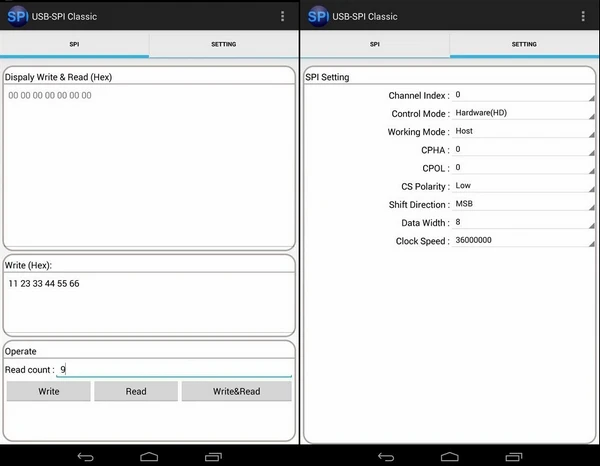
Task: Click the Read button
Action: tap(136, 391)
